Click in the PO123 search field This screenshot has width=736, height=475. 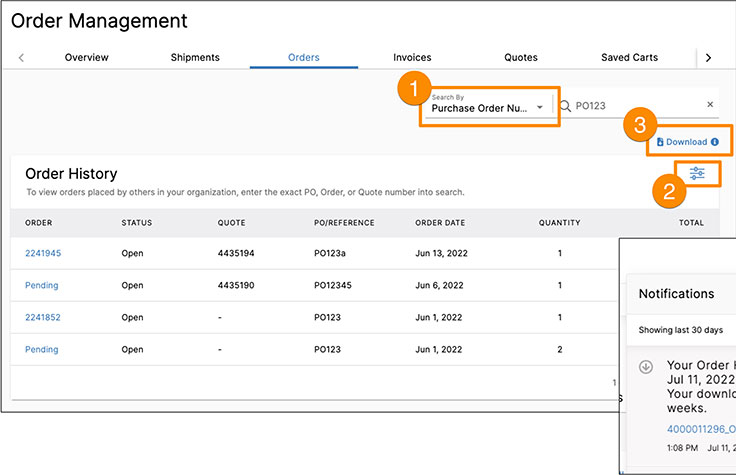pyautogui.click(x=635, y=105)
